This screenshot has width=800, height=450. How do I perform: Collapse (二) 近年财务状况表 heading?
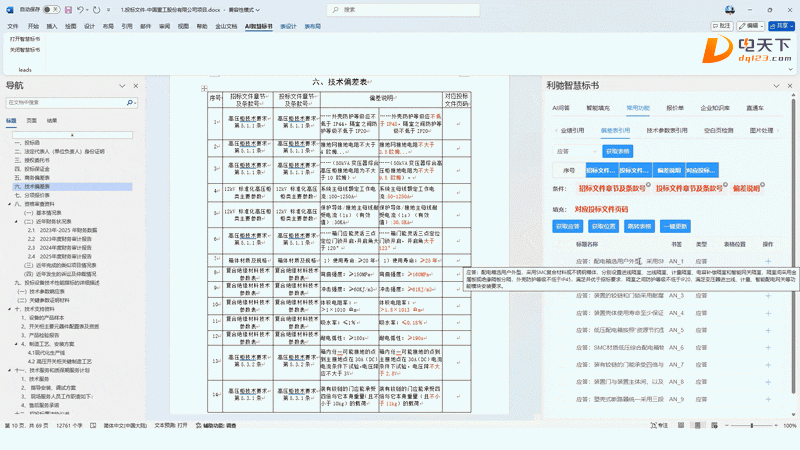point(16,221)
